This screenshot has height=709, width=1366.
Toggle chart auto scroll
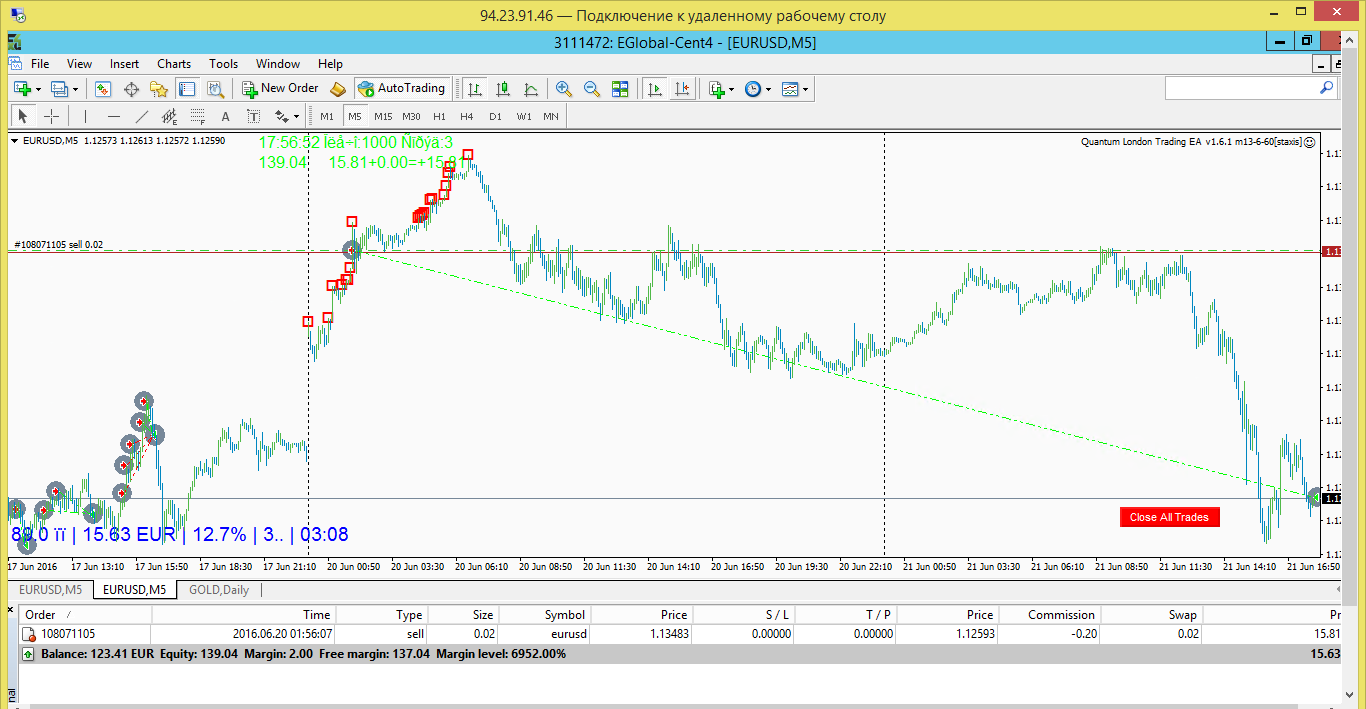pyautogui.click(x=655, y=88)
